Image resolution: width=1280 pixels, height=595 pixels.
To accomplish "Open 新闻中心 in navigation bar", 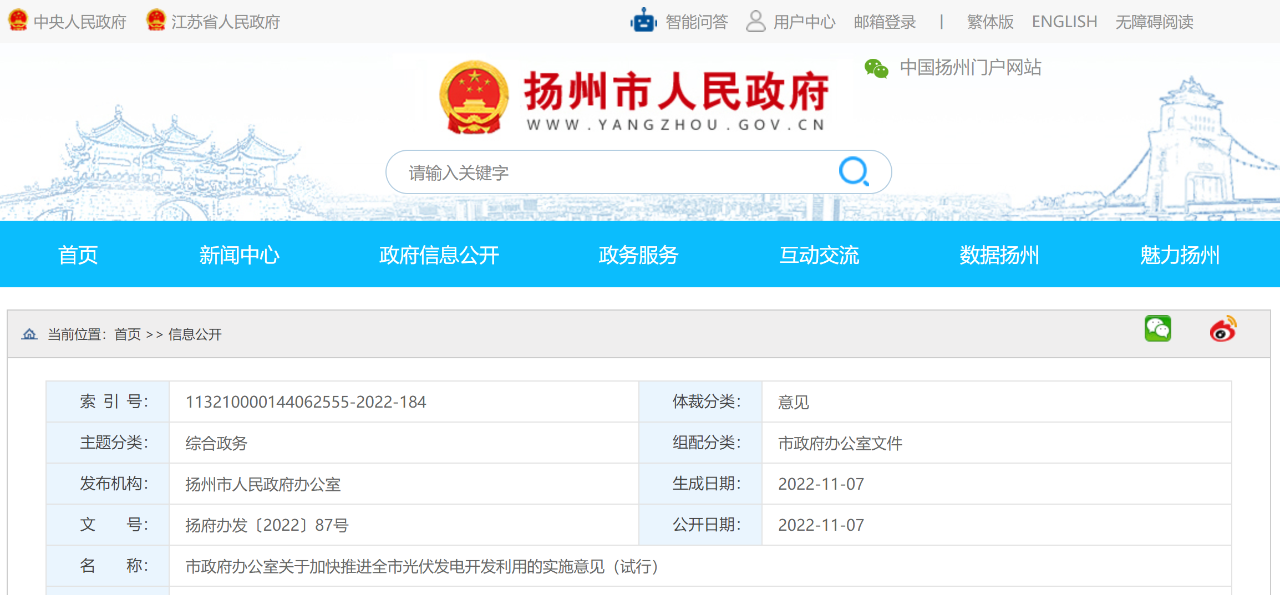I will point(239,255).
